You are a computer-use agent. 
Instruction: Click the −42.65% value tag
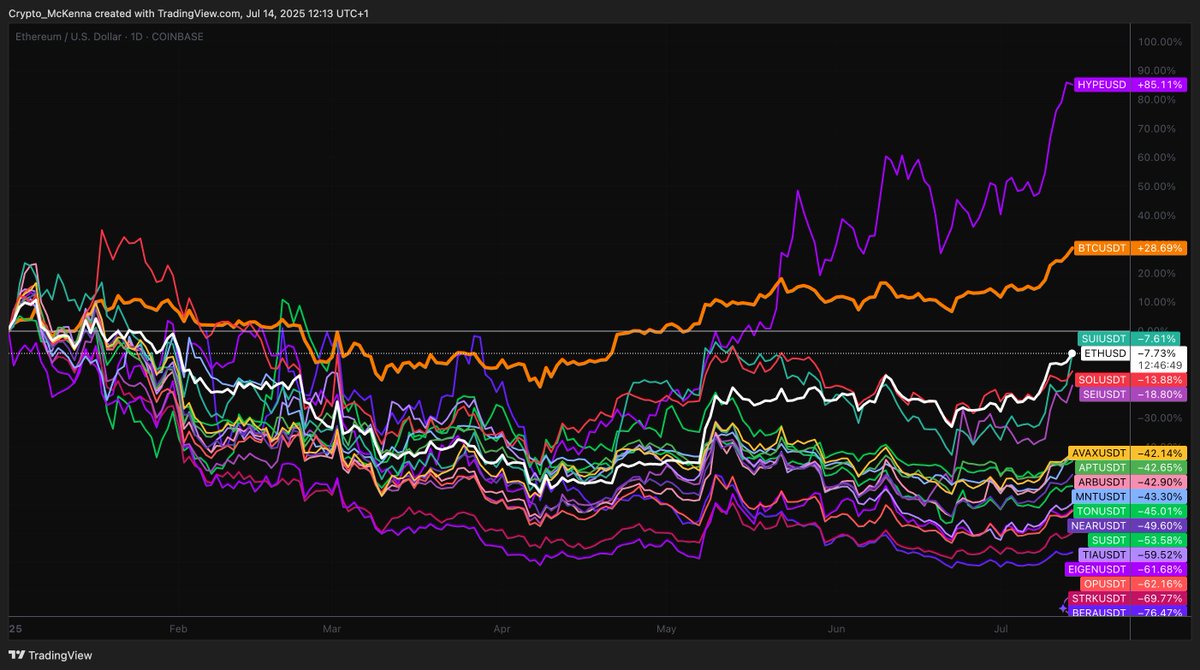pos(1158,466)
